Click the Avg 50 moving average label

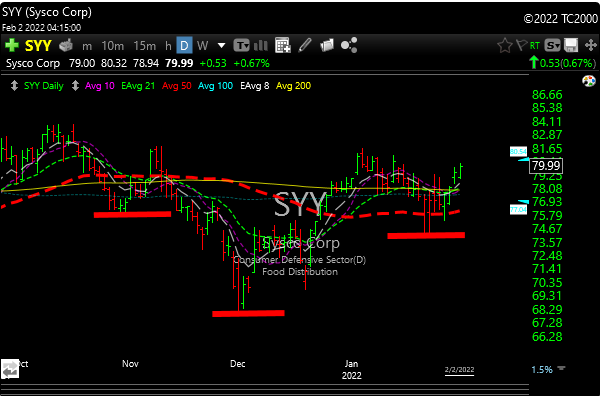coord(176,86)
